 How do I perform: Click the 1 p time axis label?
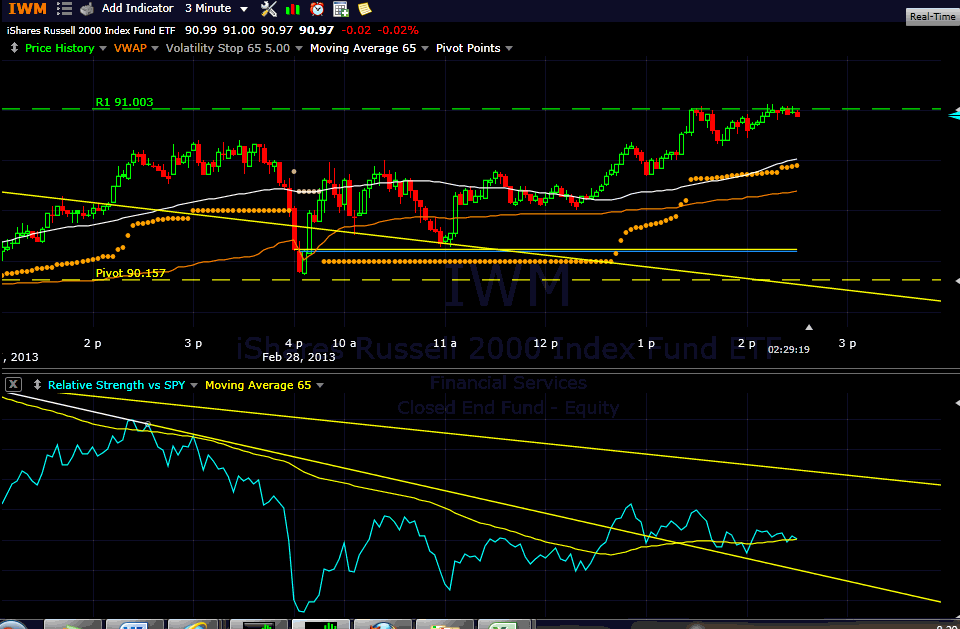646,343
